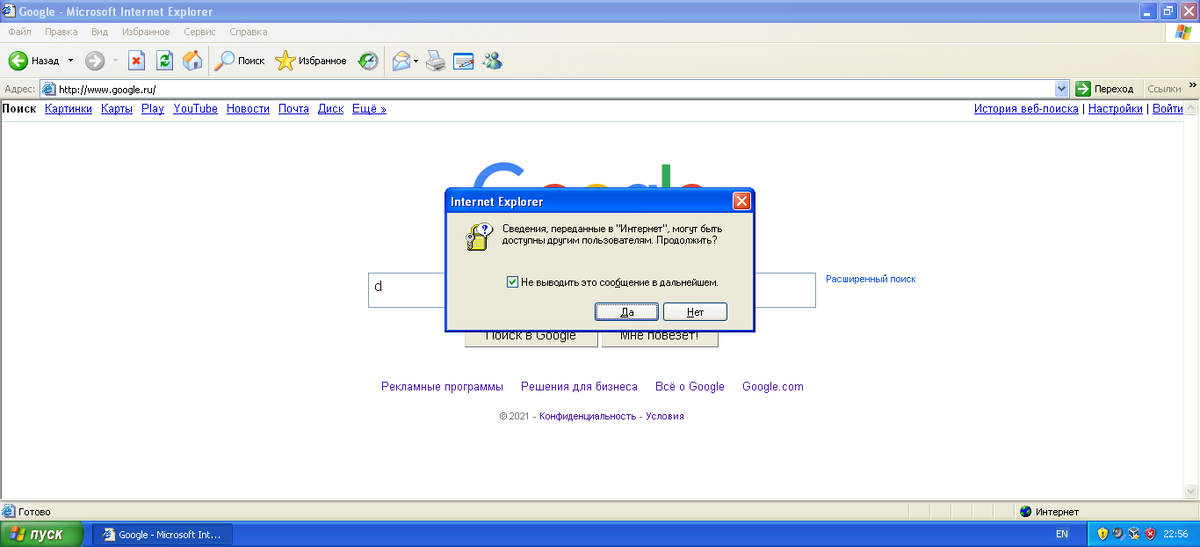Close the Internet Explorer dialog with X
Image resolution: width=1200 pixels, height=547 pixels.
(741, 201)
